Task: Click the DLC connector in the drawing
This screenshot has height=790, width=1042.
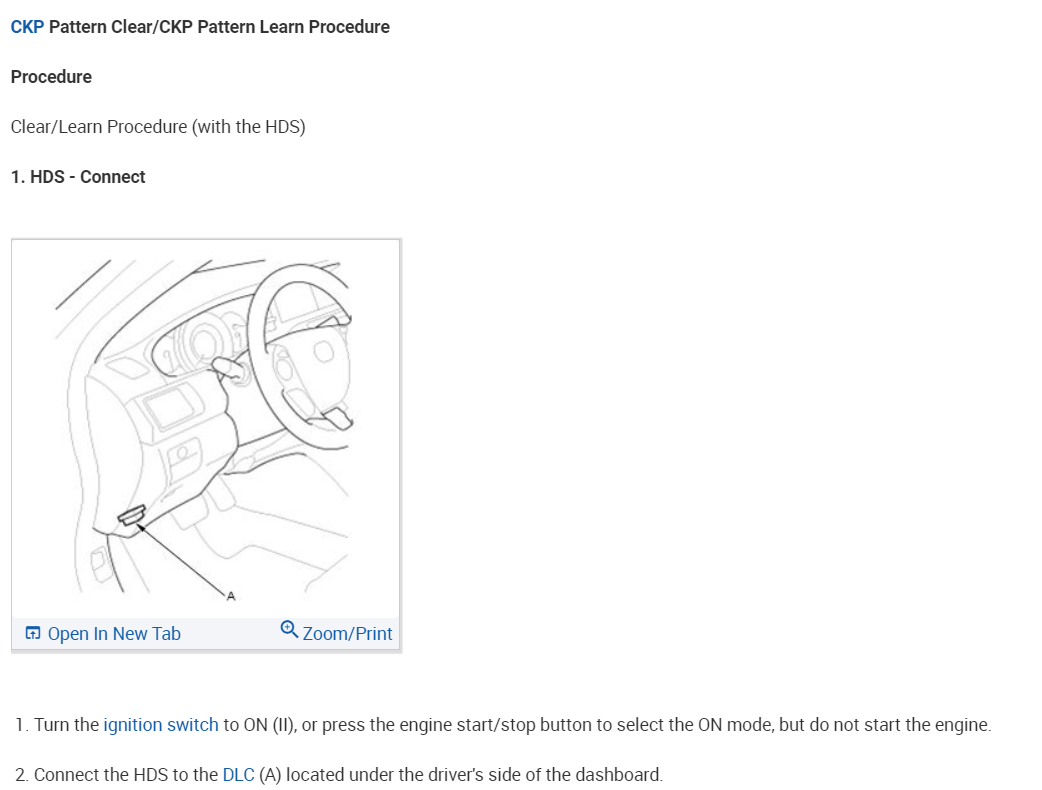Action: coord(132,516)
